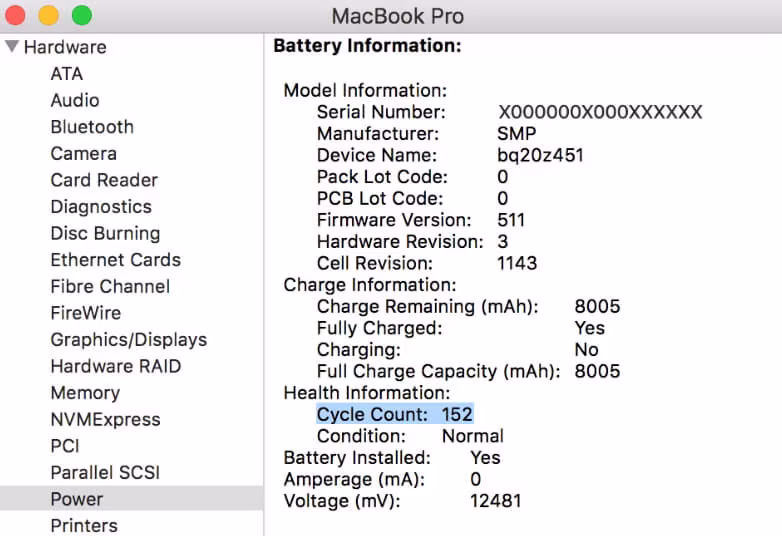The height and width of the screenshot is (536, 782).
Task: Select Bluetooth in the sidebar
Action: coord(92,127)
